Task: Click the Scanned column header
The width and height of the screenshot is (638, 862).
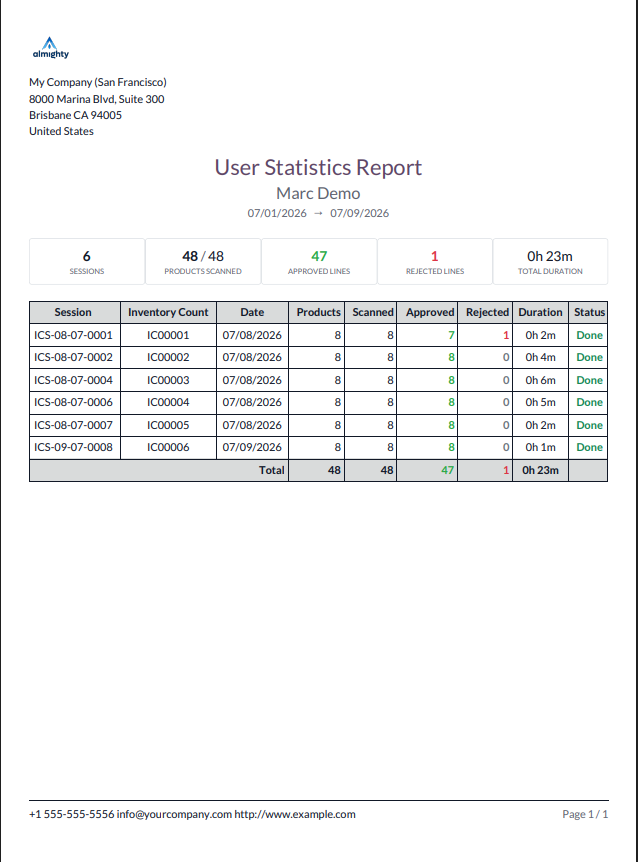Action: click(371, 312)
